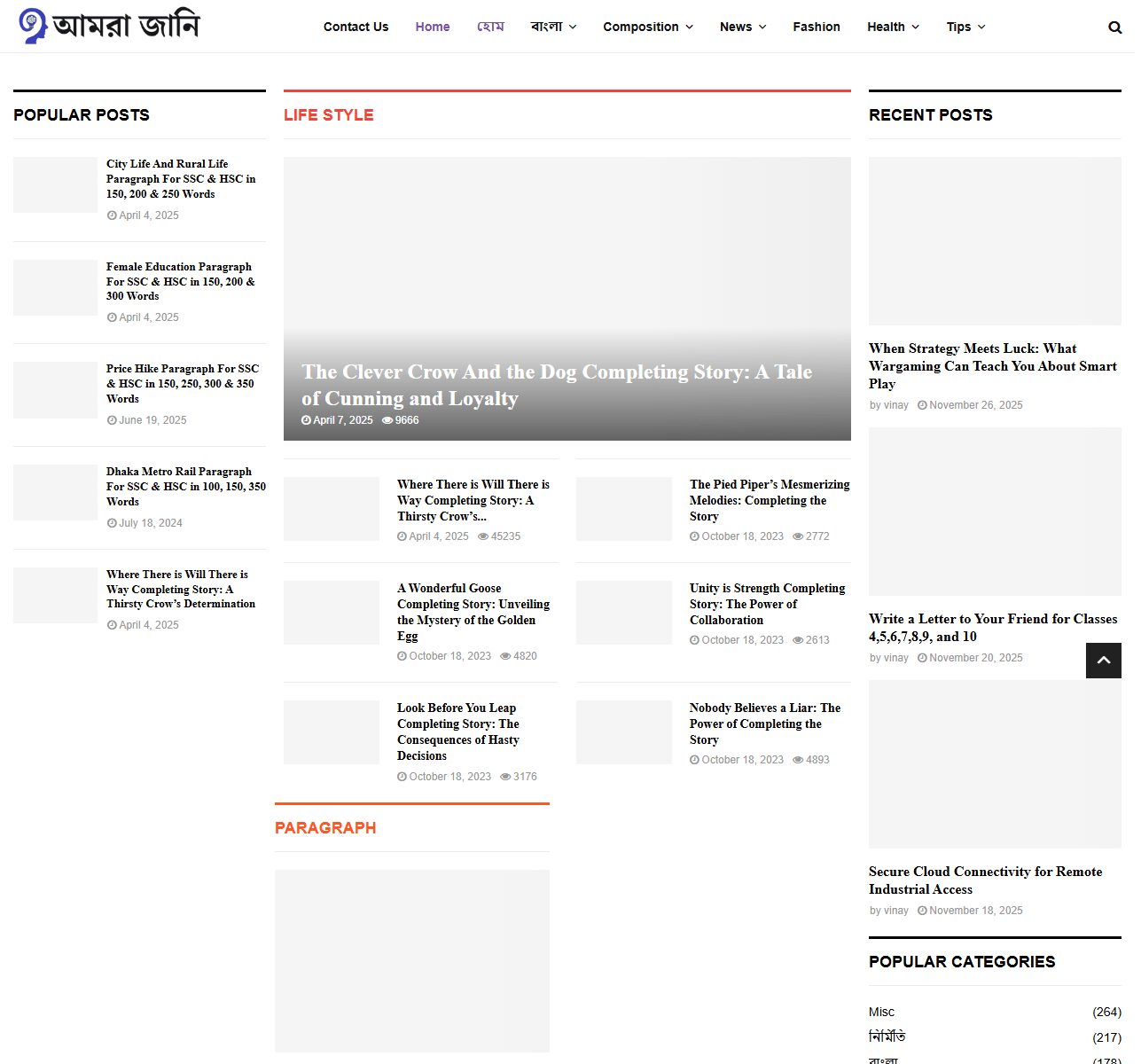Image resolution: width=1141 pixels, height=1064 pixels.
Task: Click the eye icon next to 4893
Action: pyautogui.click(x=798, y=760)
